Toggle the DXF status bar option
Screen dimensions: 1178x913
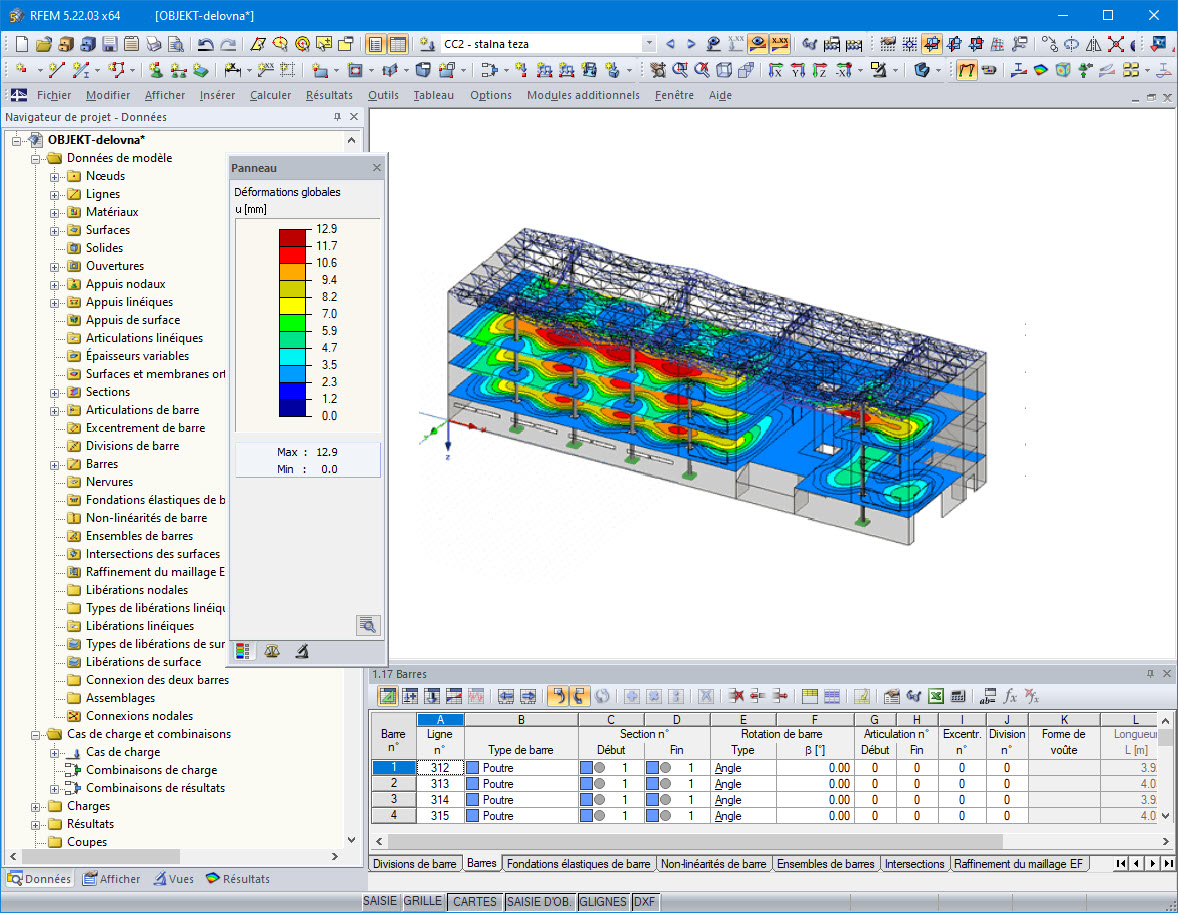644,901
